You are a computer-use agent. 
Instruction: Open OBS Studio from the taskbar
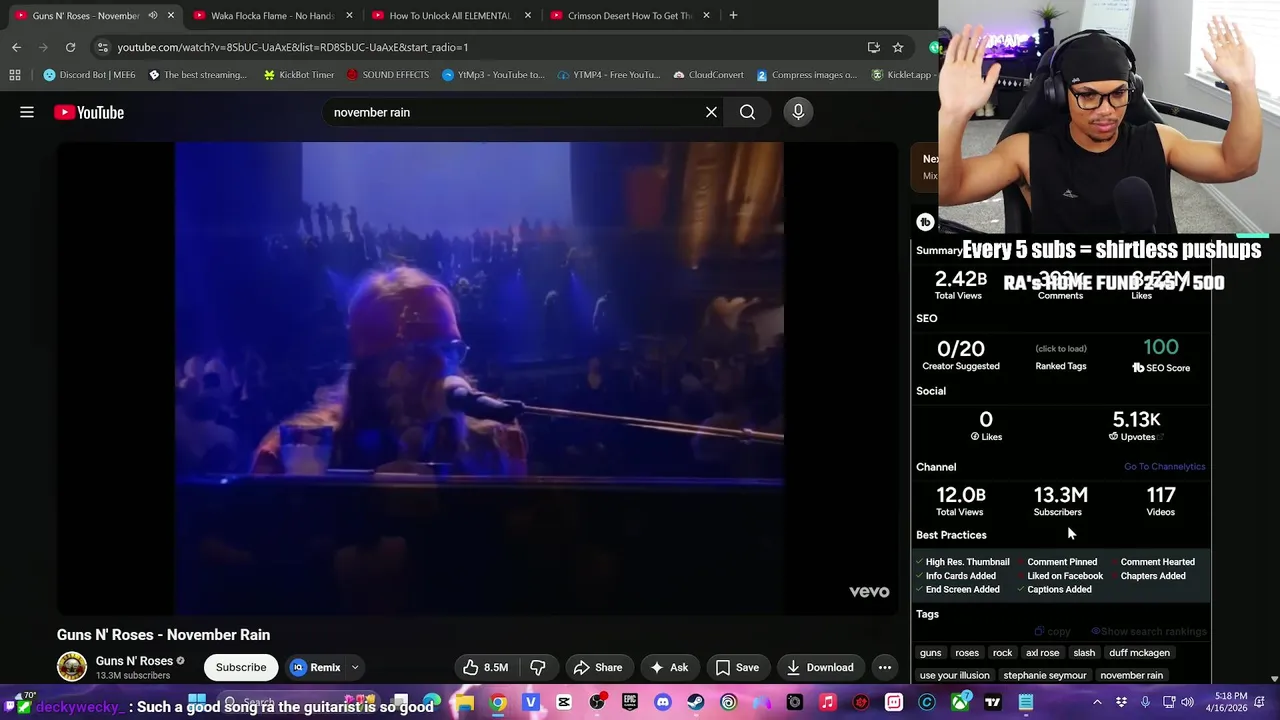[x=597, y=702]
